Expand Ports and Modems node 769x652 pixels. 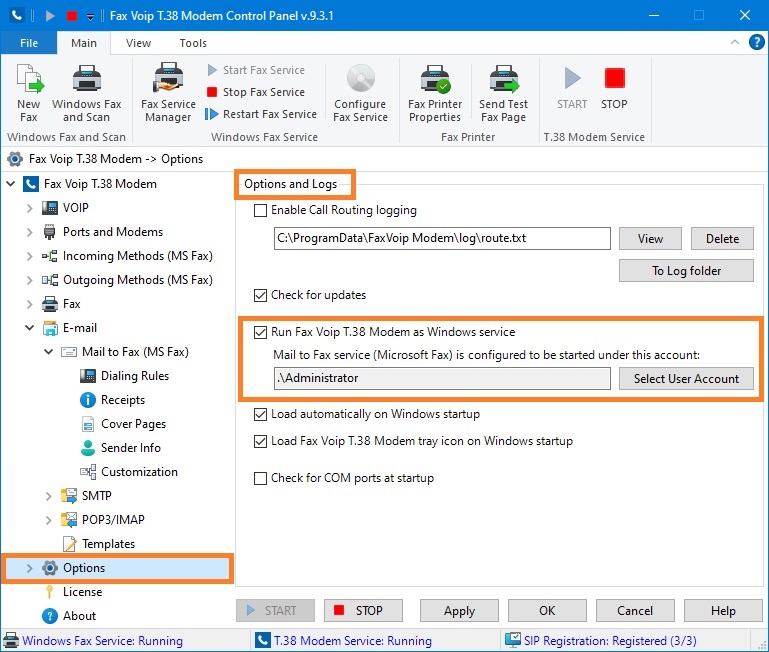29,232
